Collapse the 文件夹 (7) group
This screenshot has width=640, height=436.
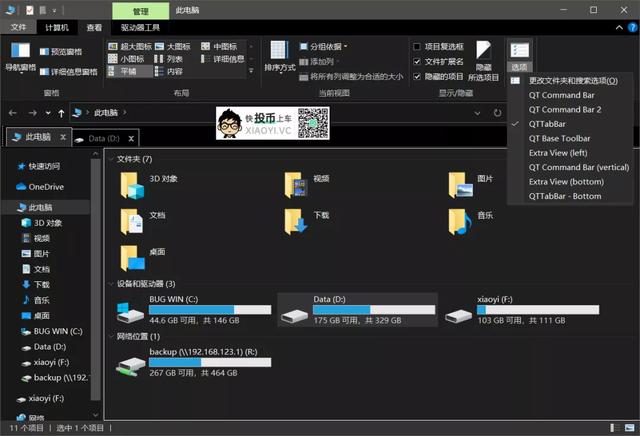pyautogui.click(x=111, y=159)
